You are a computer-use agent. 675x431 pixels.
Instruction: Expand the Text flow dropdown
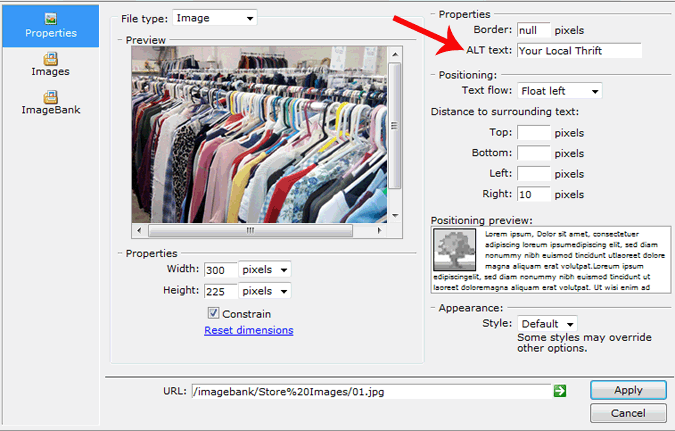coord(559,91)
